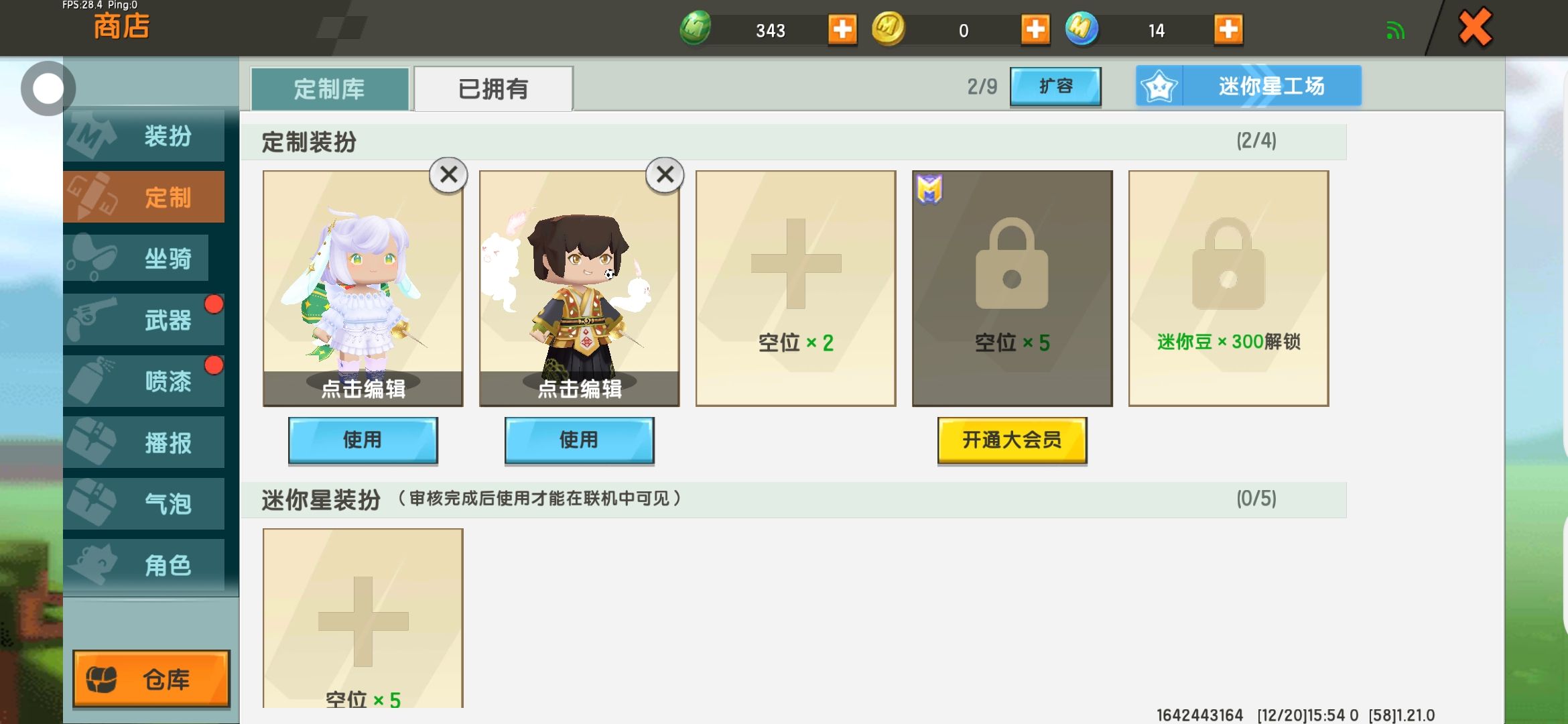Switch to the 已拥有 tab

(493, 88)
